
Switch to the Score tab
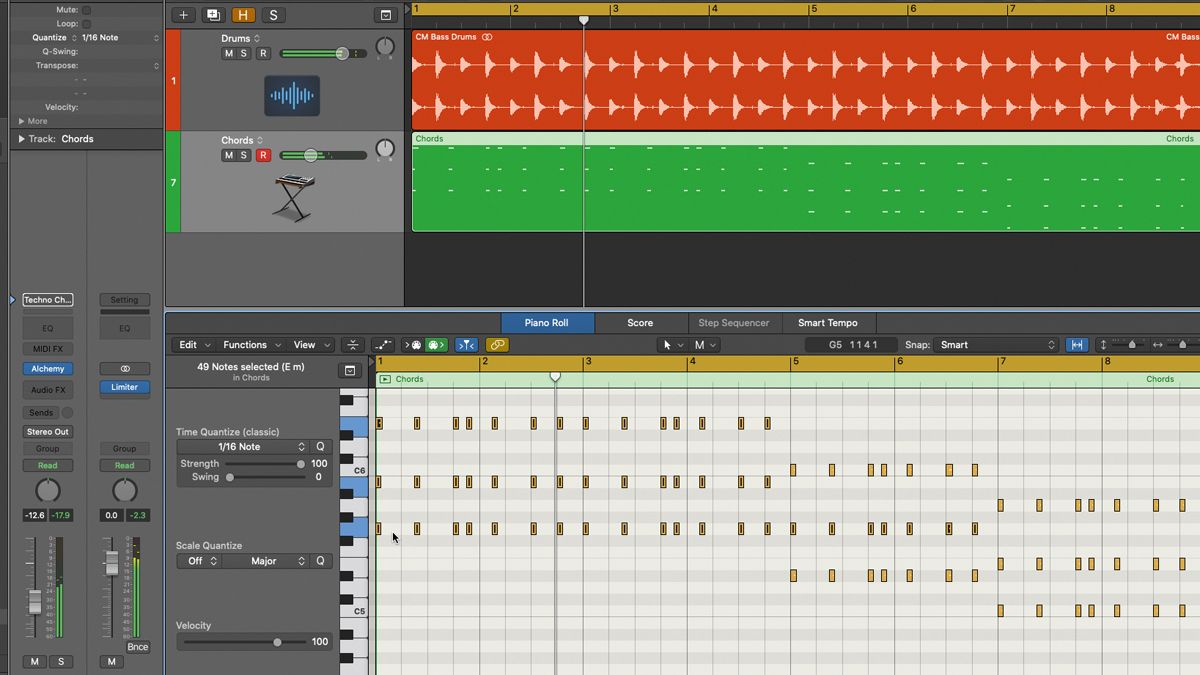(640, 323)
